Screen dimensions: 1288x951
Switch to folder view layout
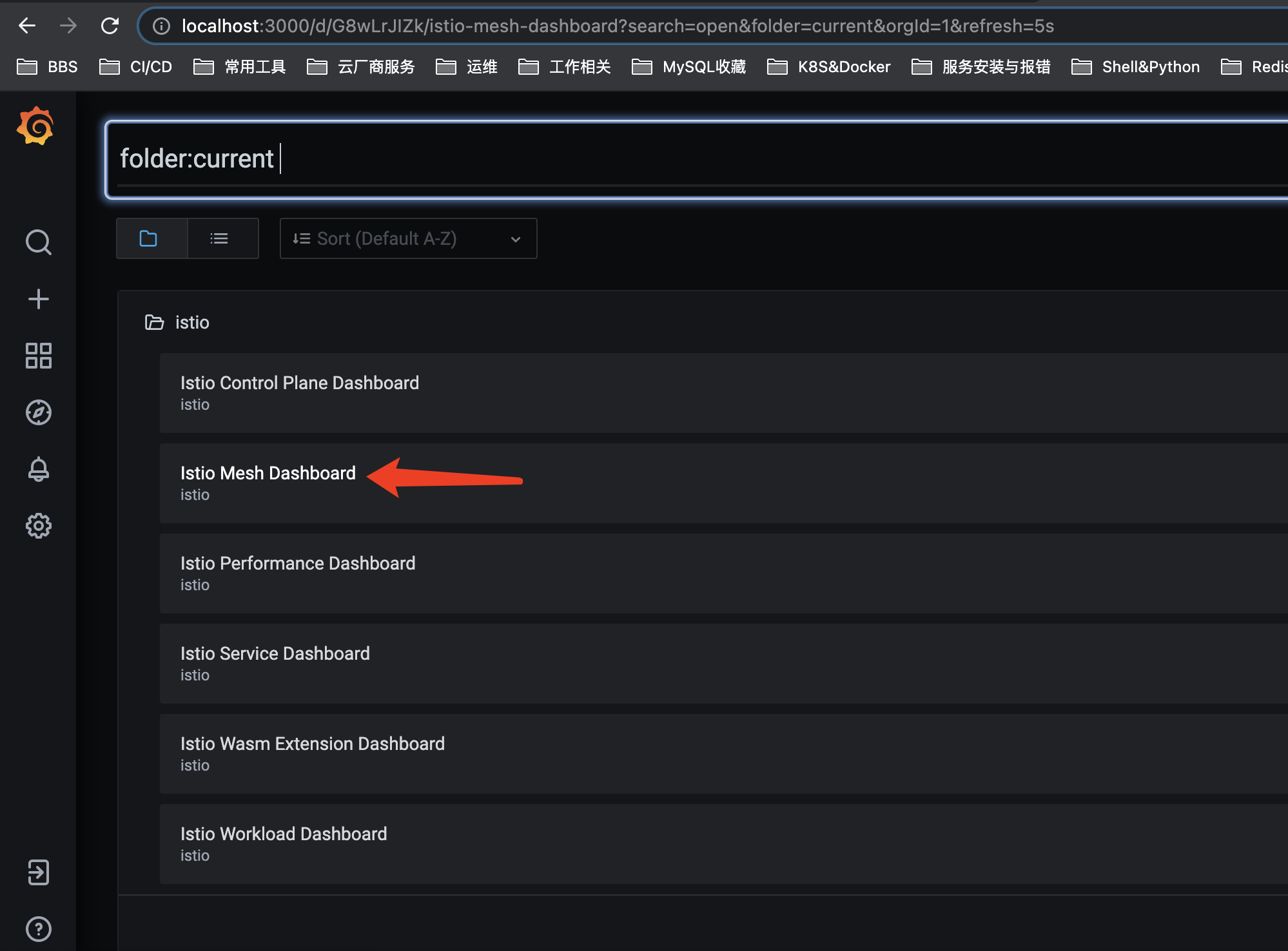149,239
